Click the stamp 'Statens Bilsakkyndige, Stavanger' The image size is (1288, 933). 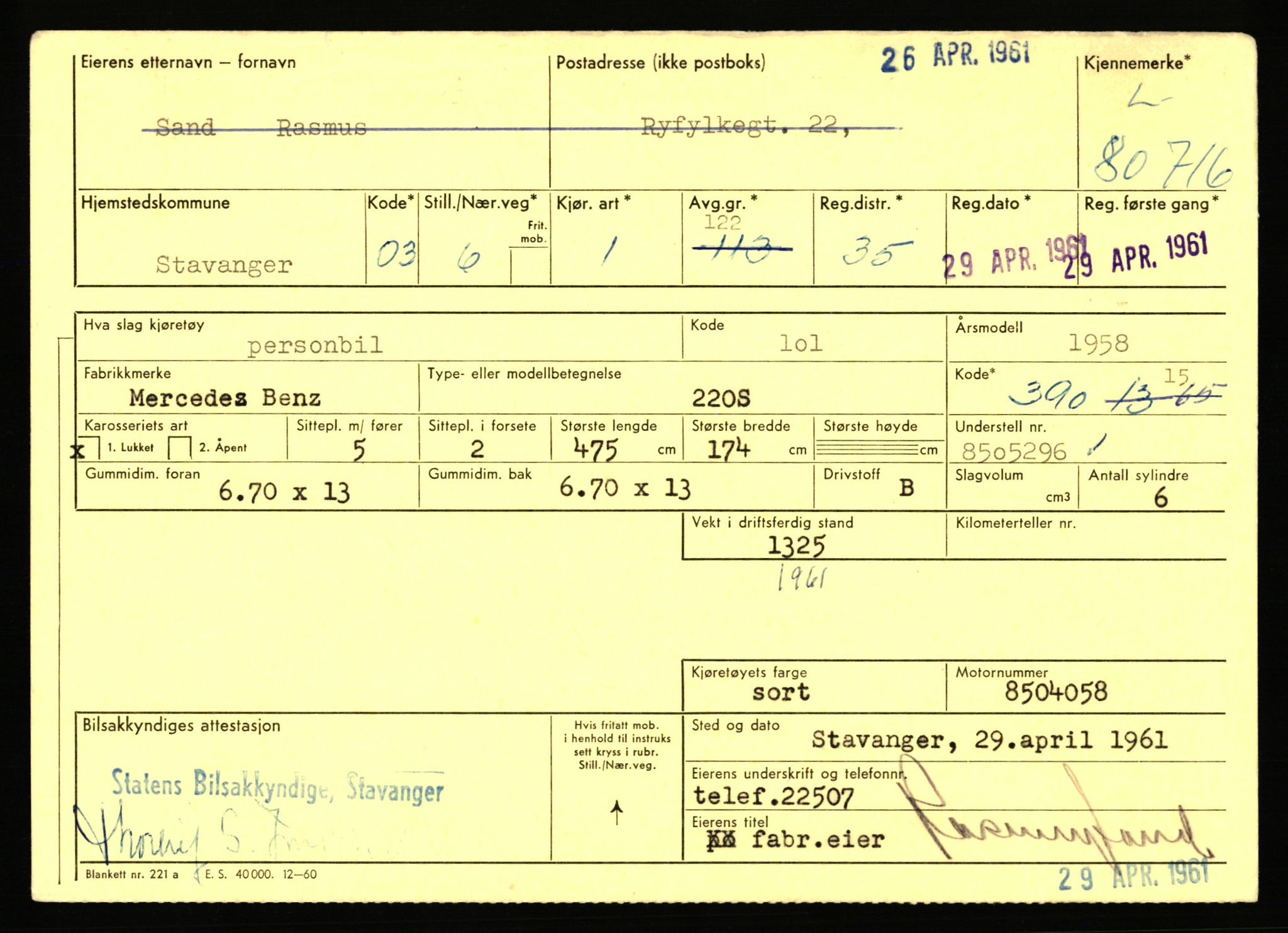click(277, 786)
